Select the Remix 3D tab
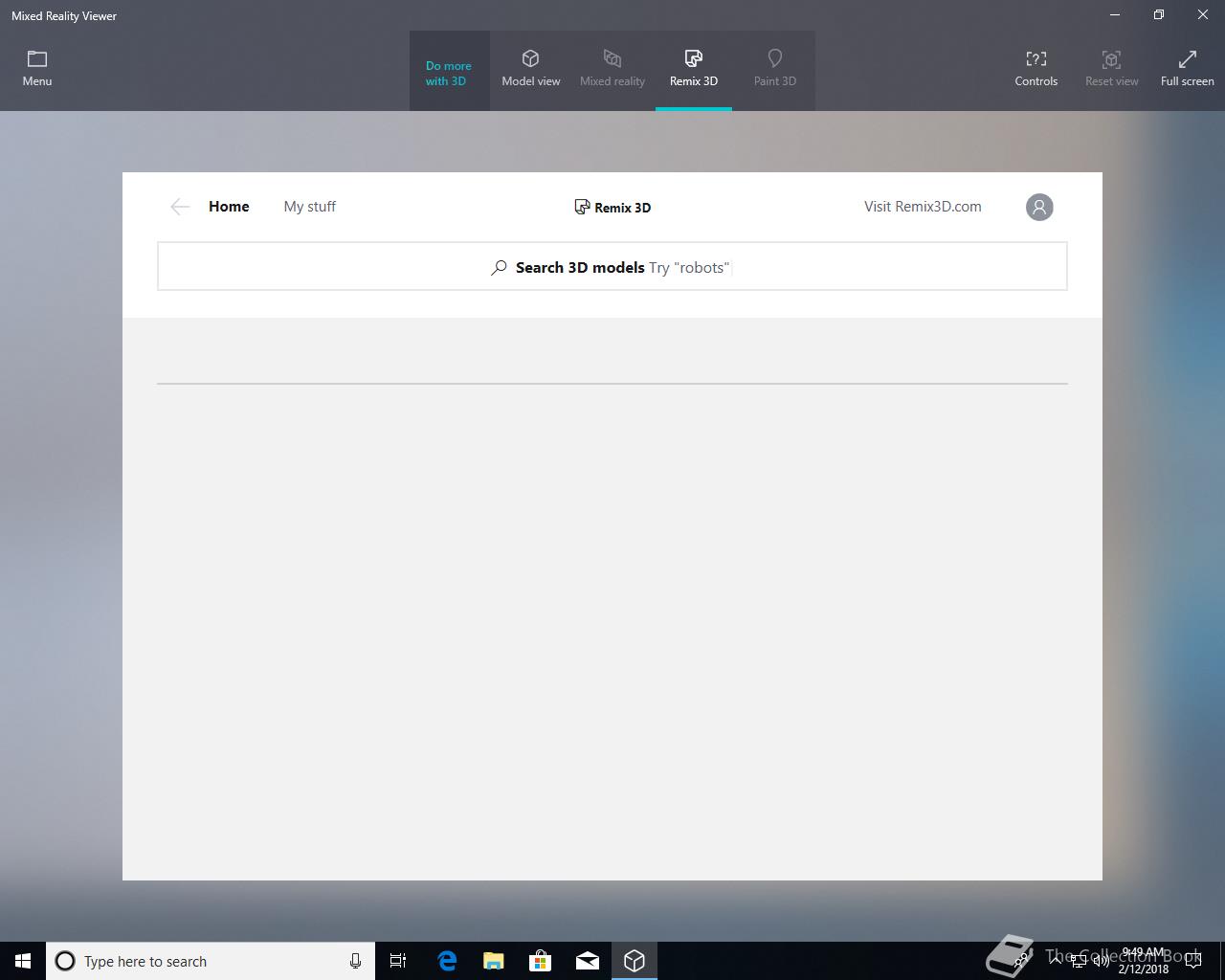Viewport: 1225px width, 980px height. click(x=694, y=69)
